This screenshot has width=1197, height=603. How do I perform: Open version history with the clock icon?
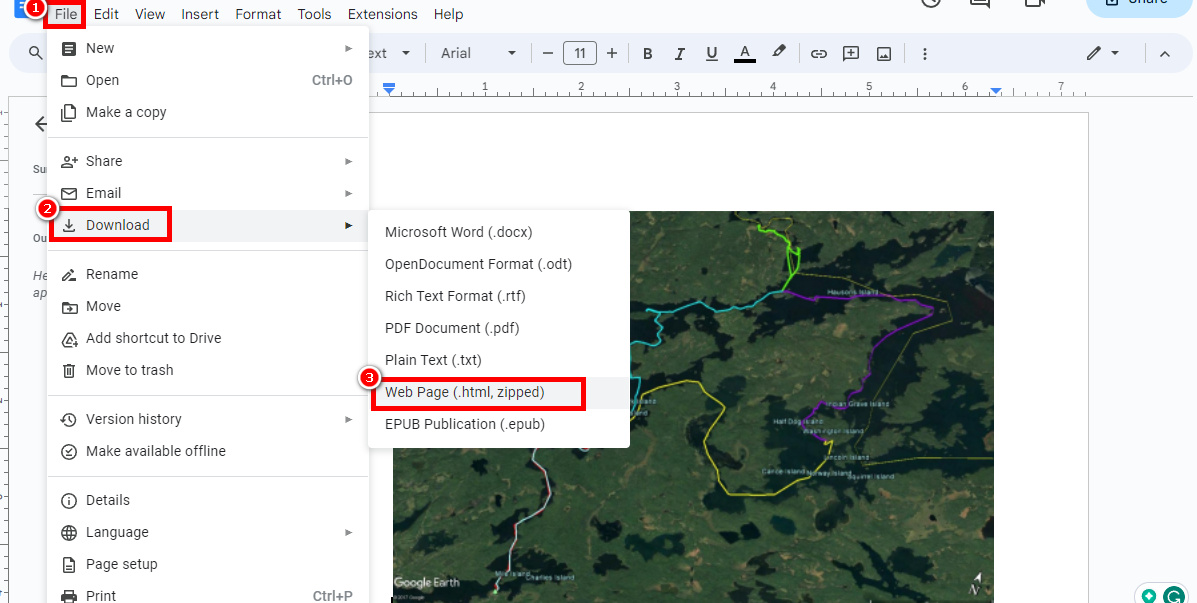pyautogui.click(x=930, y=5)
